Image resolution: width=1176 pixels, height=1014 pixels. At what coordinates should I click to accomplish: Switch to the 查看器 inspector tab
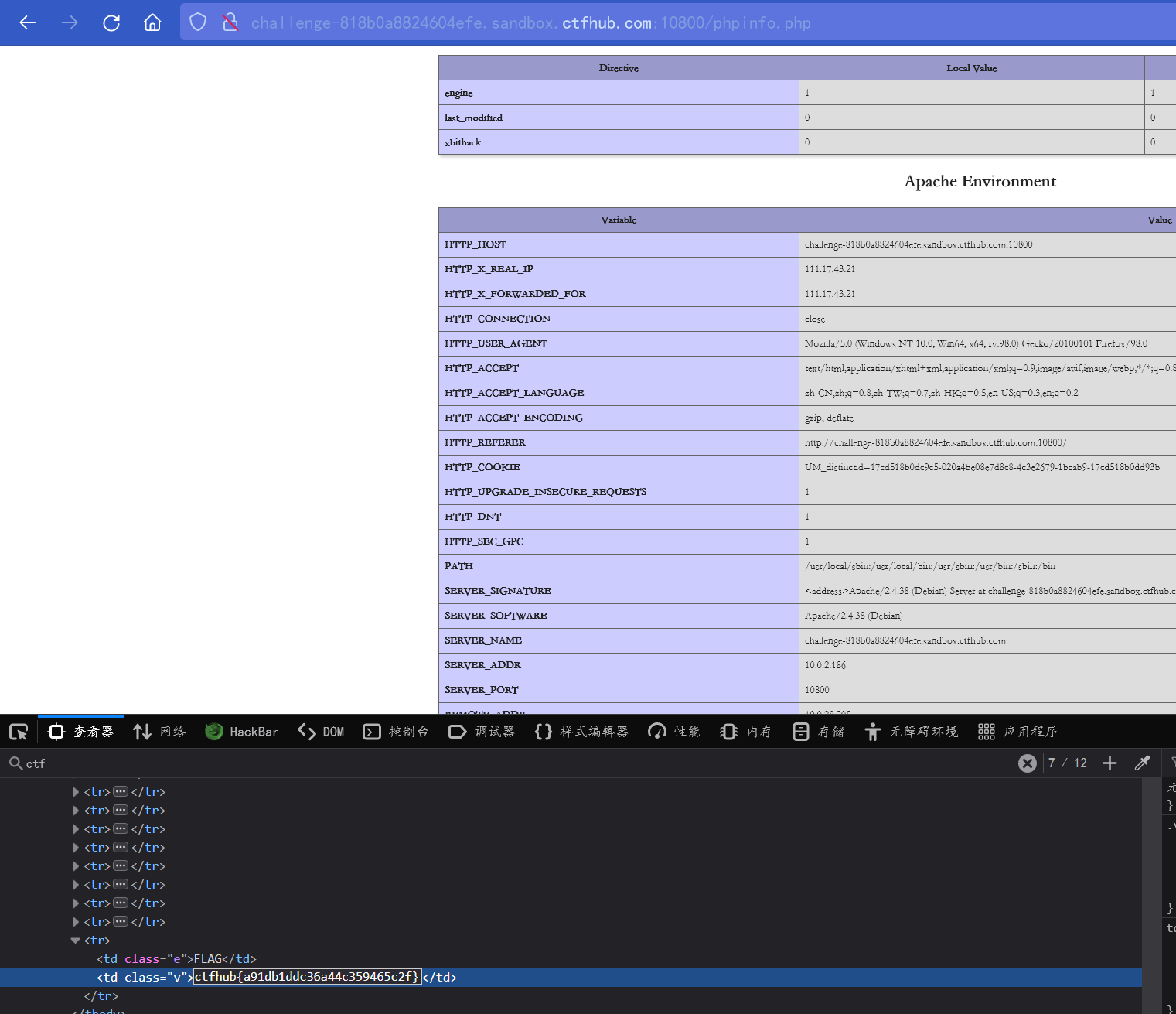(x=81, y=732)
